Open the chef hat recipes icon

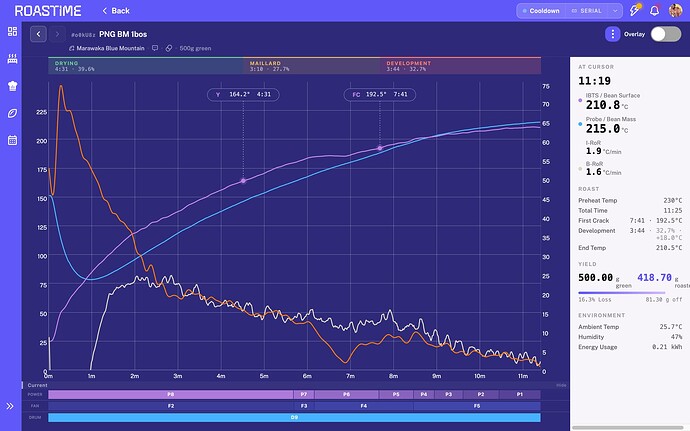pos(12,86)
